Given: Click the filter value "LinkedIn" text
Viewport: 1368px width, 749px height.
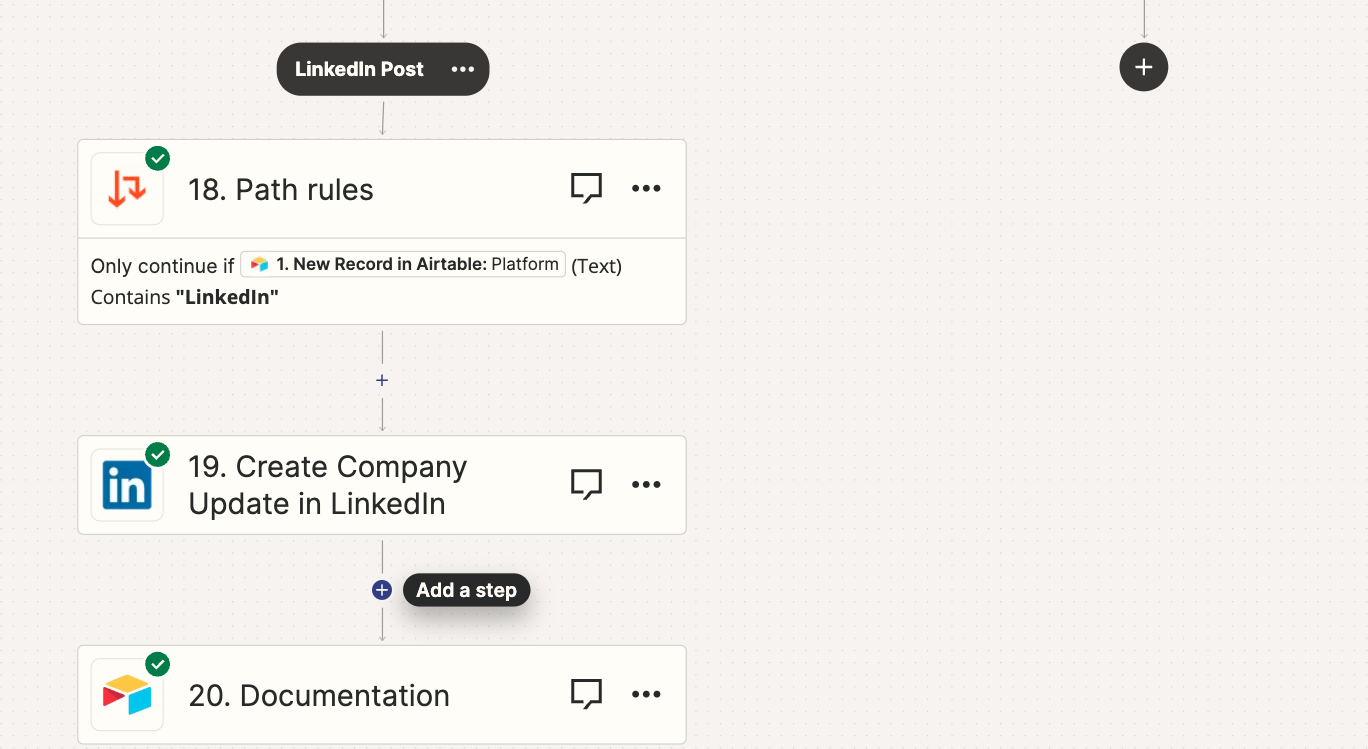Looking at the screenshot, I should 227,297.
